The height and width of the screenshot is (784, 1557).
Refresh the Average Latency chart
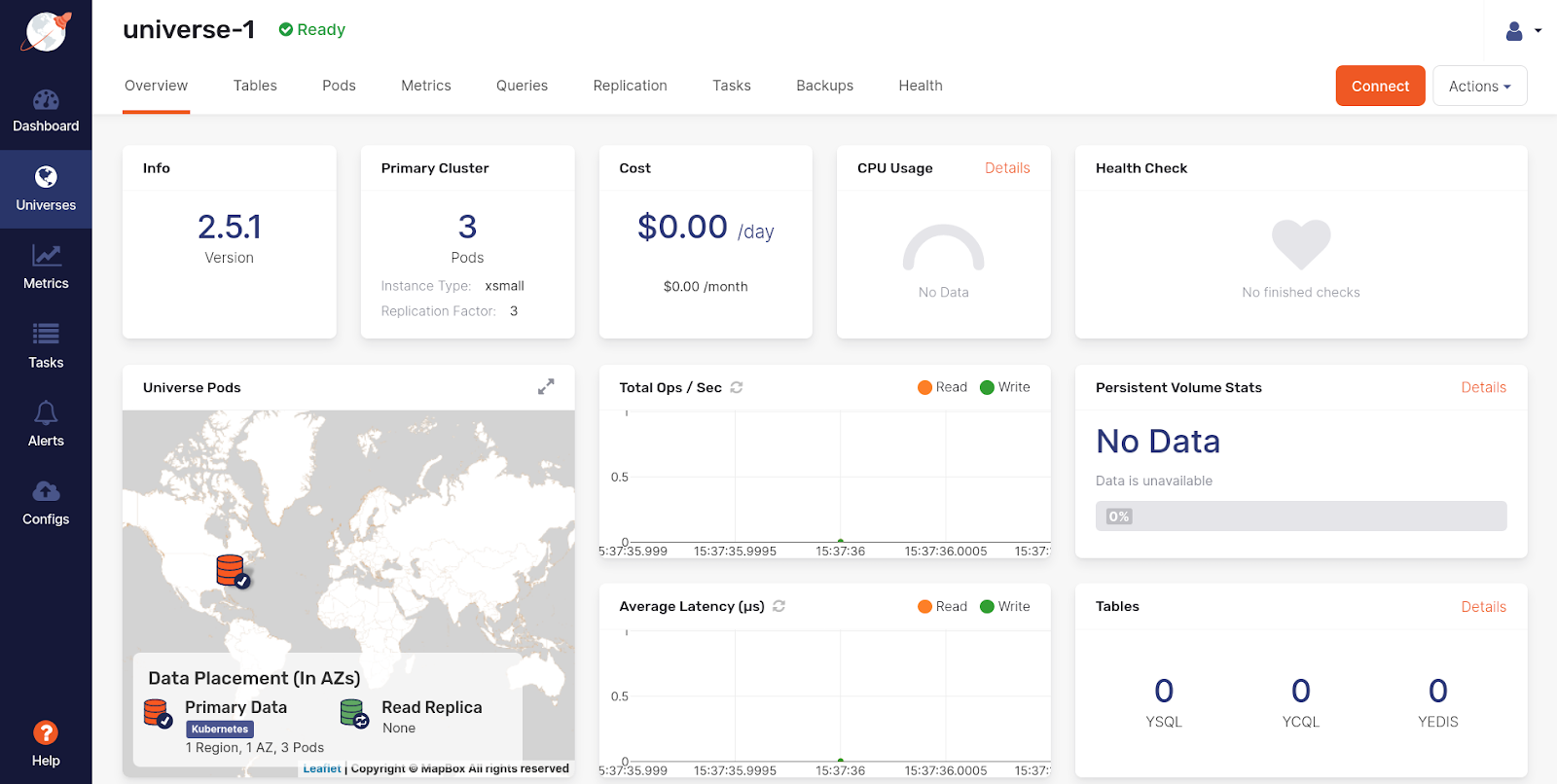coord(779,606)
